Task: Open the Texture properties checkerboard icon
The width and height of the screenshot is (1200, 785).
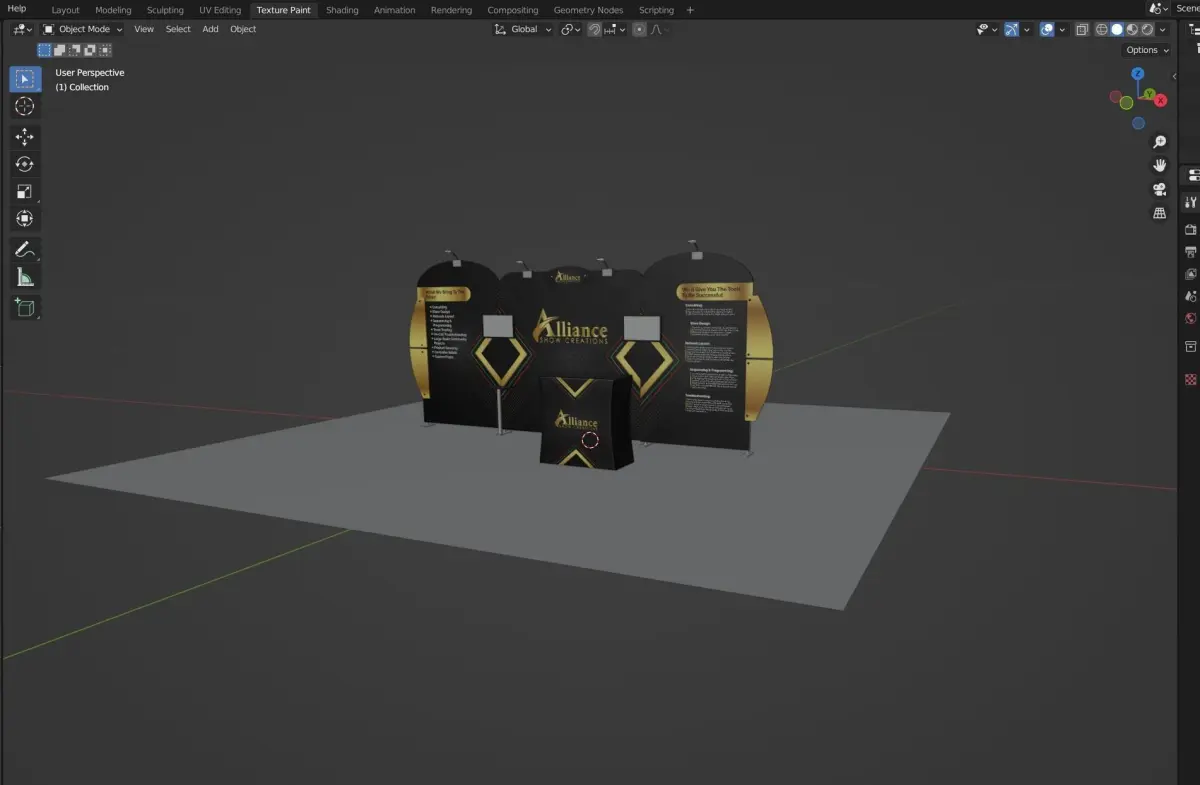Action: [x=1191, y=379]
